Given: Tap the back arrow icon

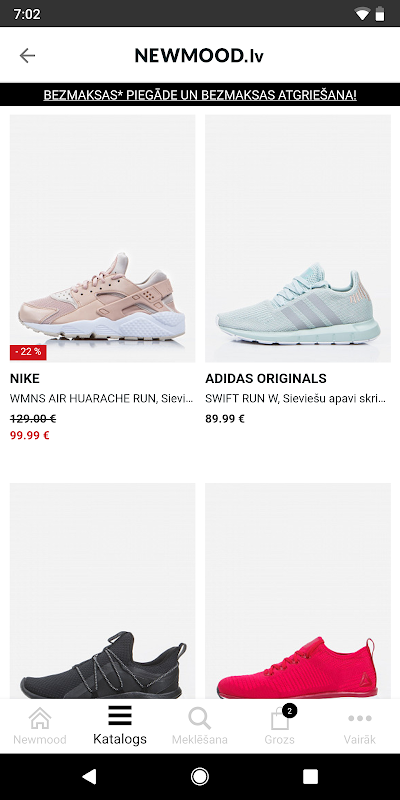Looking at the screenshot, I should (x=27, y=55).
